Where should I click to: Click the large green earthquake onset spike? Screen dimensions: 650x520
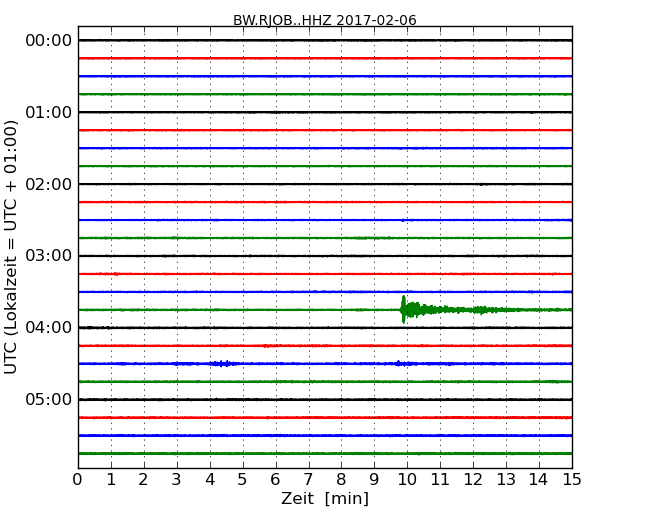[x=403, y=309]
